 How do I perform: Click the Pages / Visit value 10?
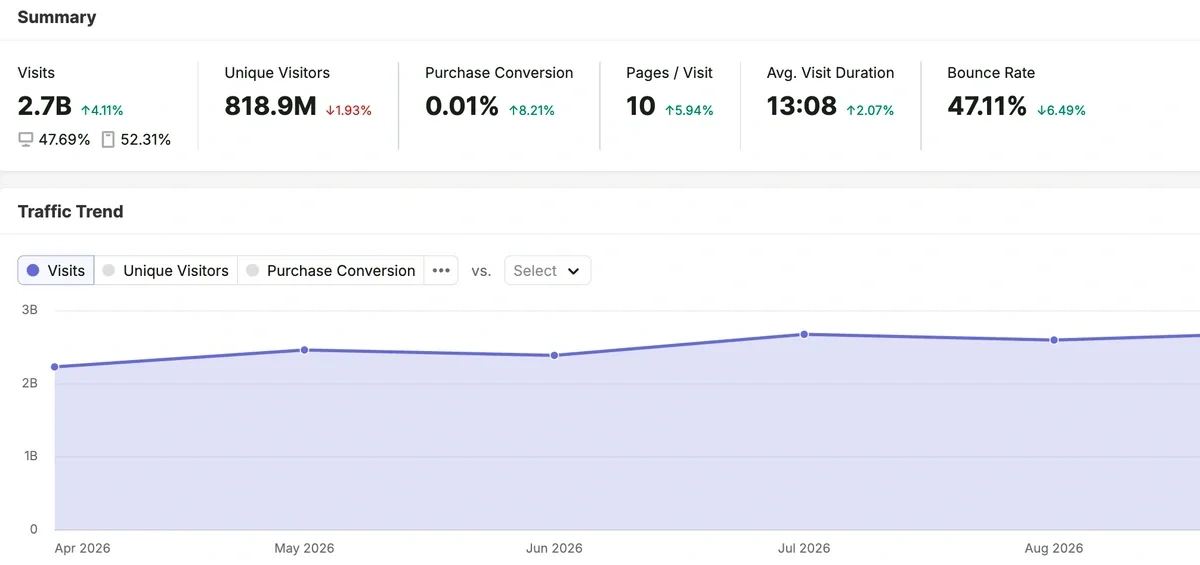tap(641, 106)
